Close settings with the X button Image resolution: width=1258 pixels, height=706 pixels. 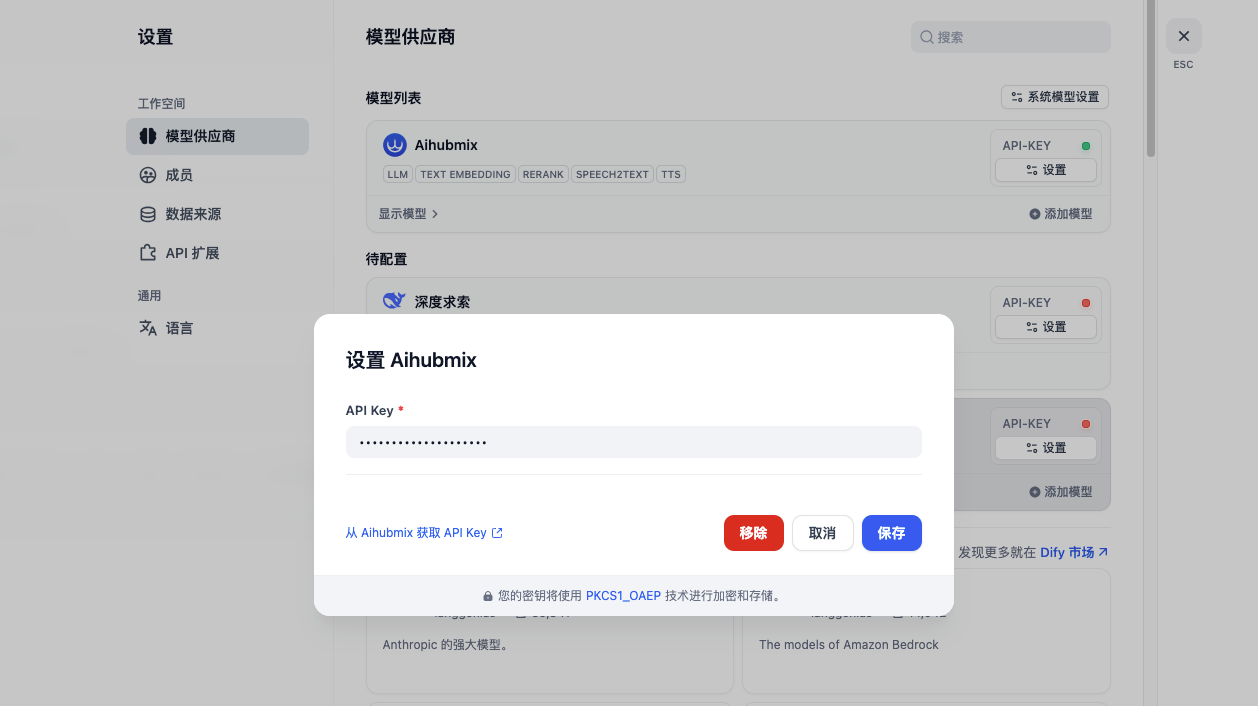pyautogui.click(x=1184, y=36)
